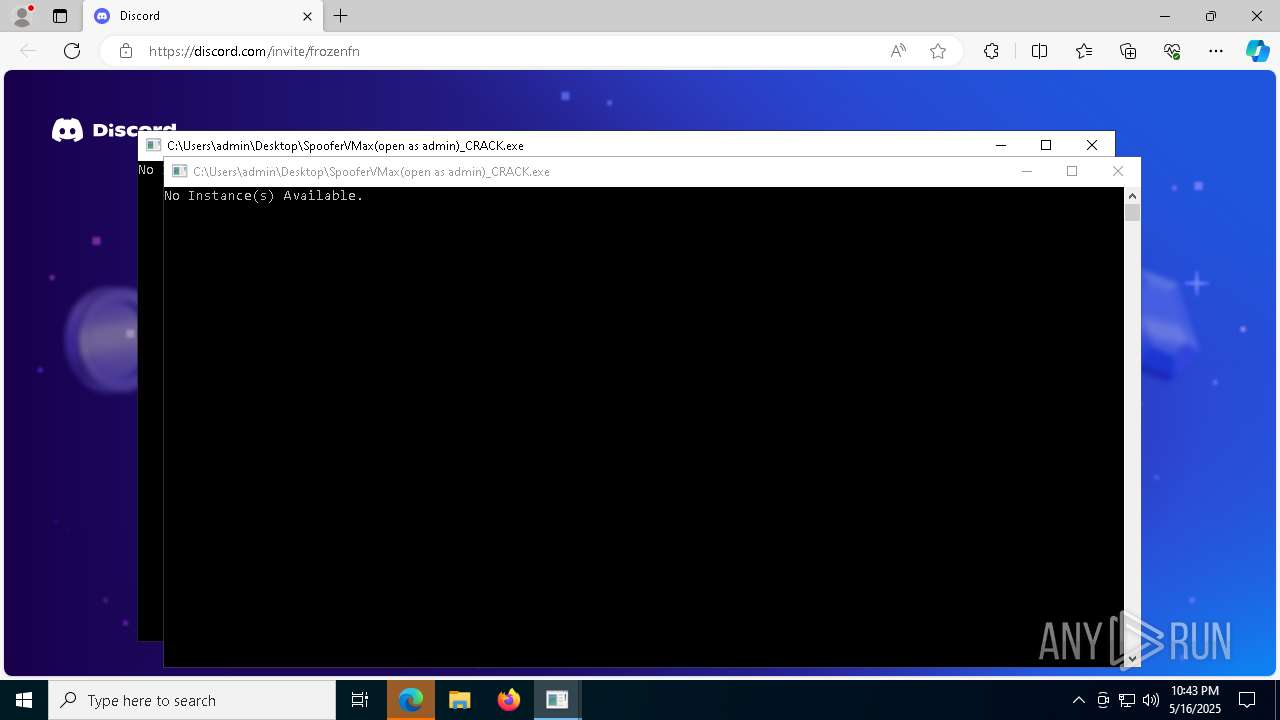This screenshot has height=720, width=1280.
Task: Click the Edge profile avatar icon
Action: 22,16
